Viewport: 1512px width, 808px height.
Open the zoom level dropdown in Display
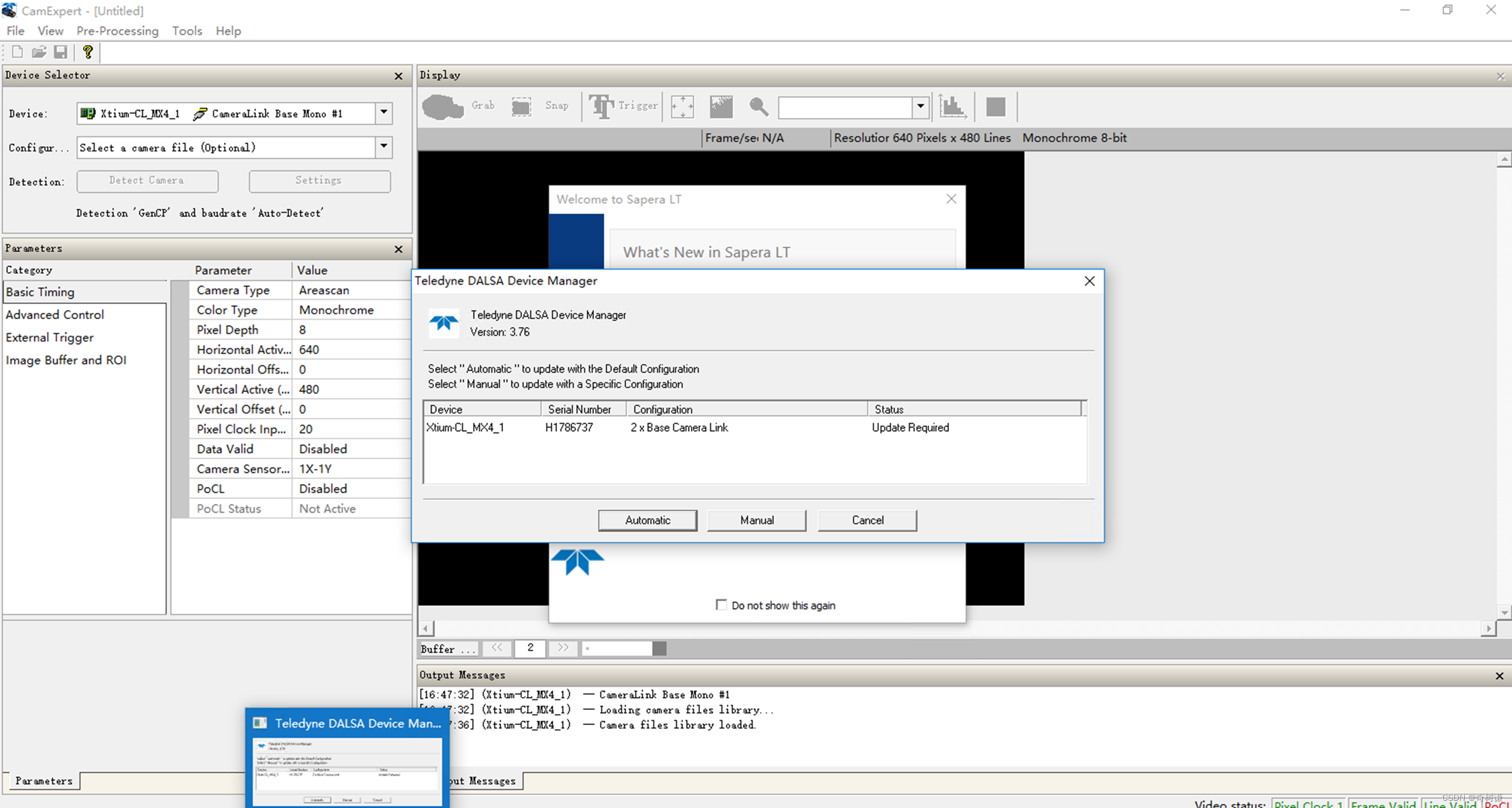click(920, 107)
